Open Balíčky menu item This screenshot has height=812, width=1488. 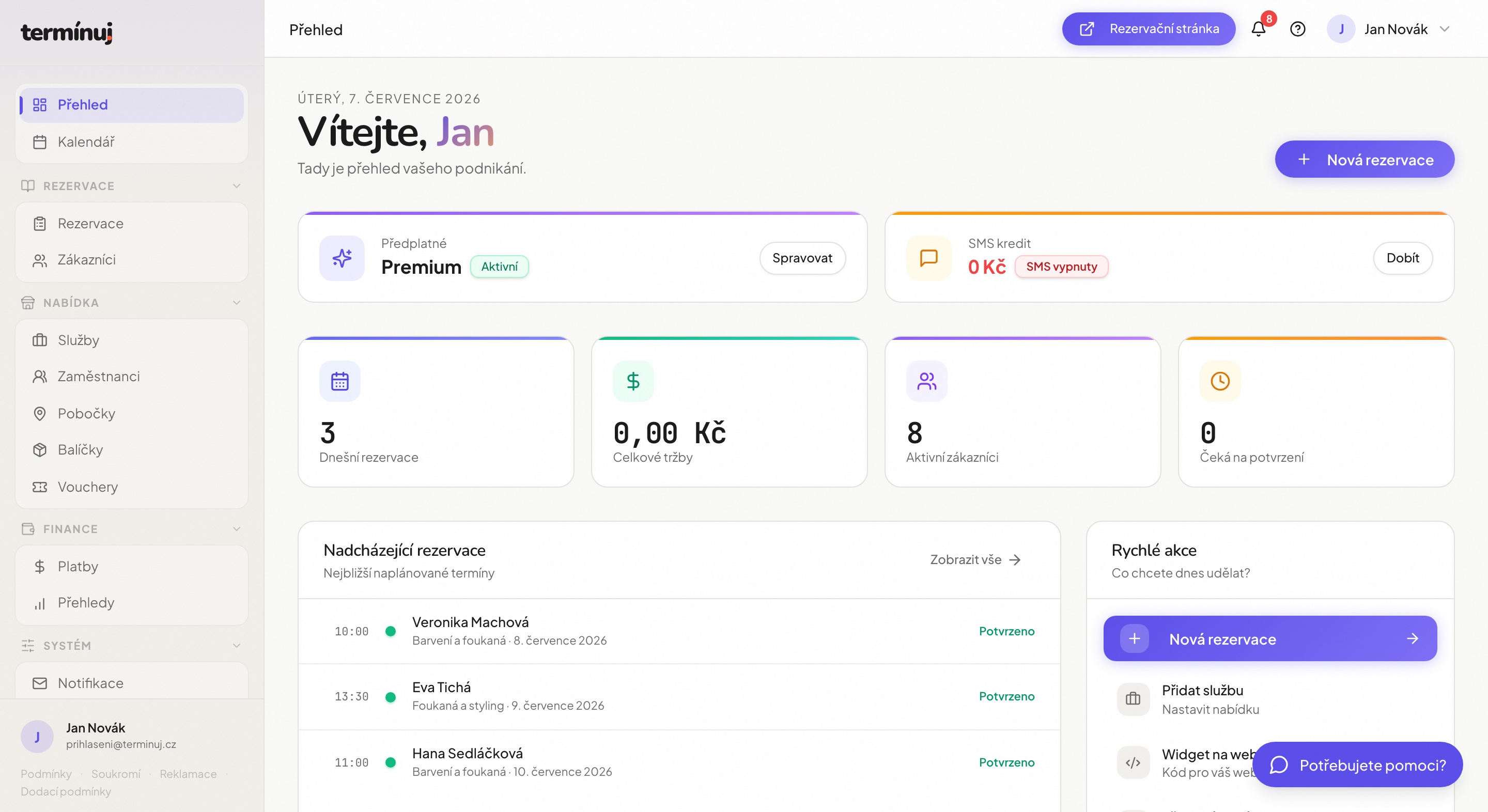132,450
